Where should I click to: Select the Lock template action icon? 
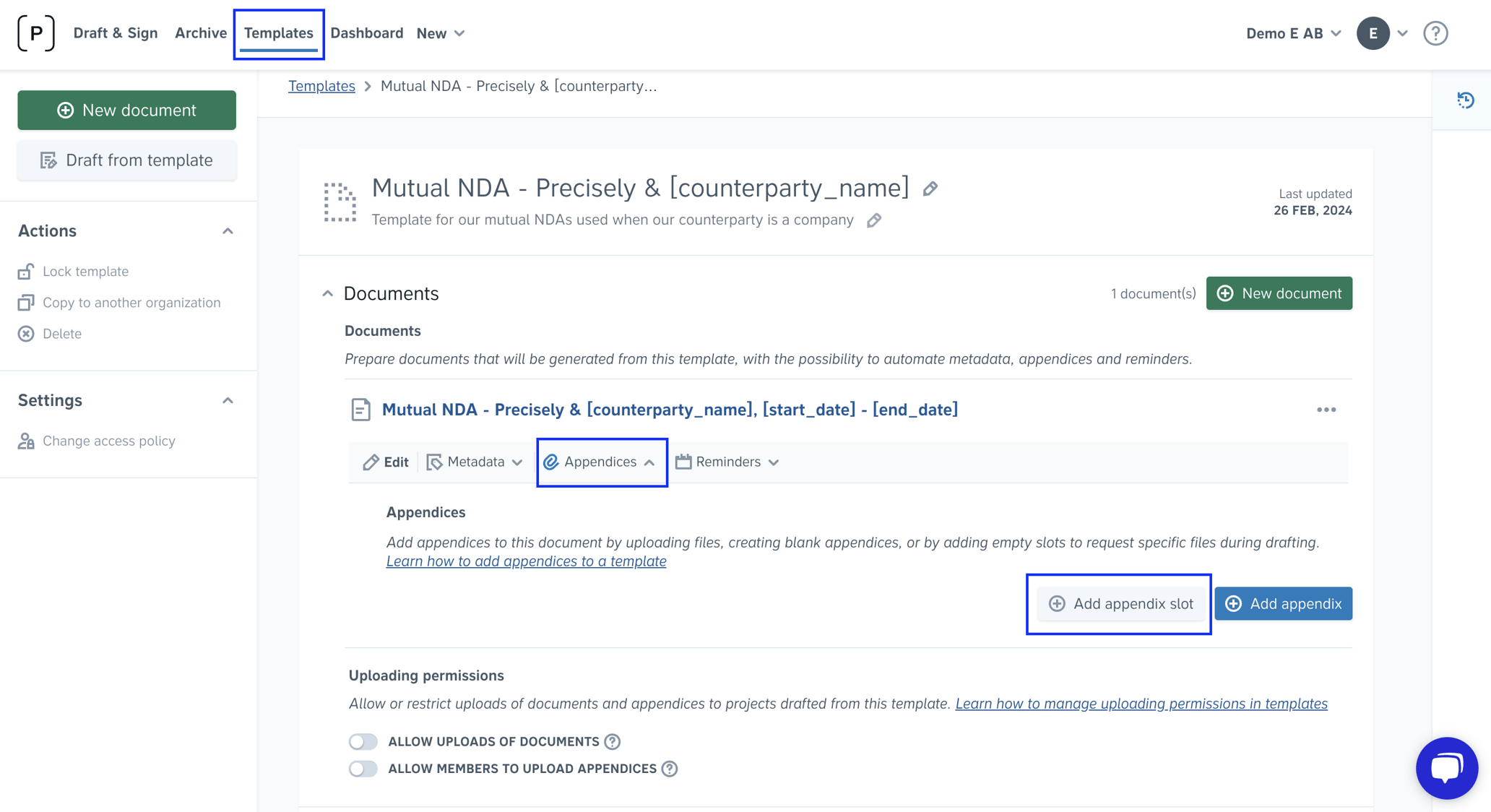26,271
